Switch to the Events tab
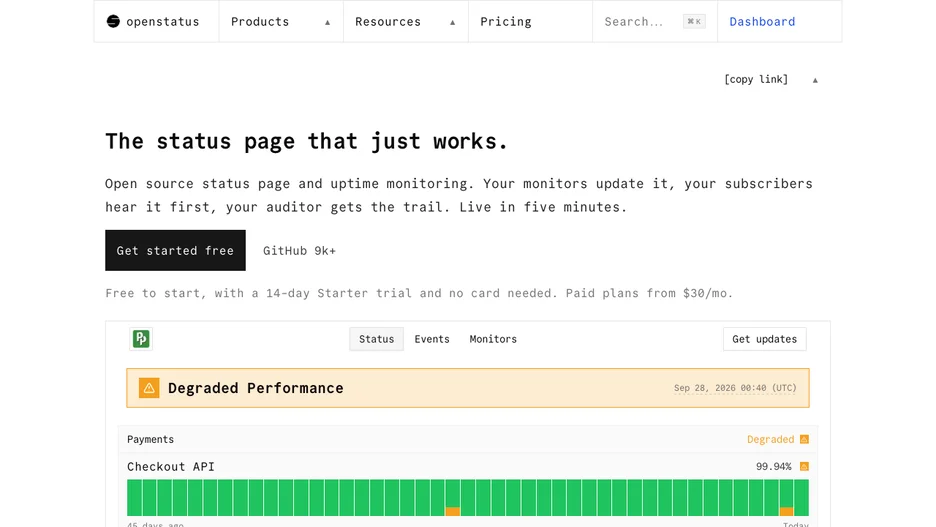This screenshot has height=527, width=936. coord(432,339)
